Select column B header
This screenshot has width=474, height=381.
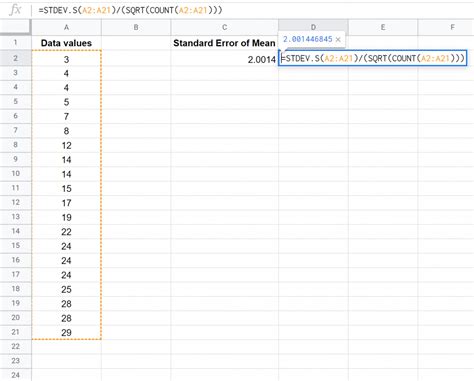click(136, 27)
